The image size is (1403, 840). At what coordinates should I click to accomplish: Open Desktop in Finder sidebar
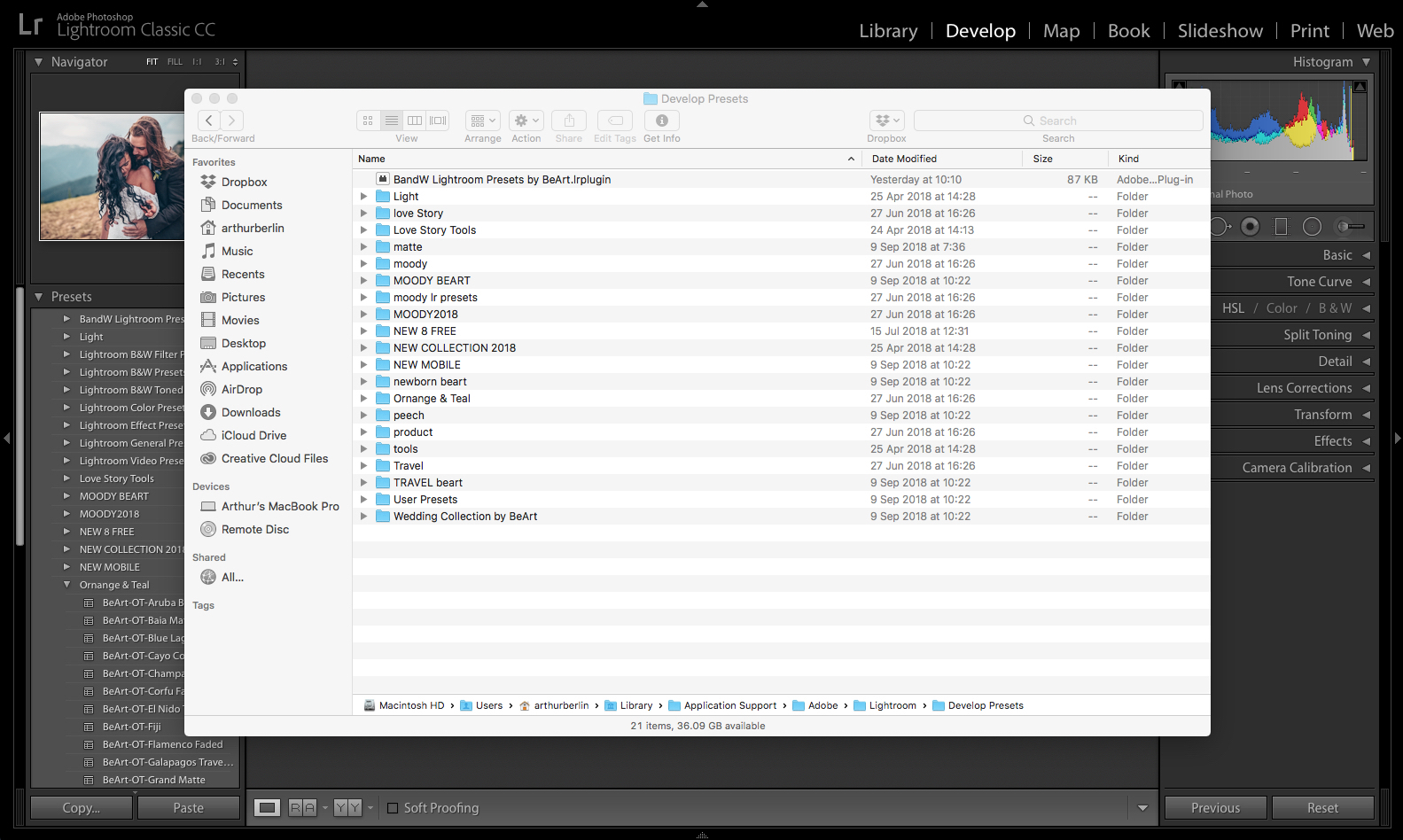(244, 343)
